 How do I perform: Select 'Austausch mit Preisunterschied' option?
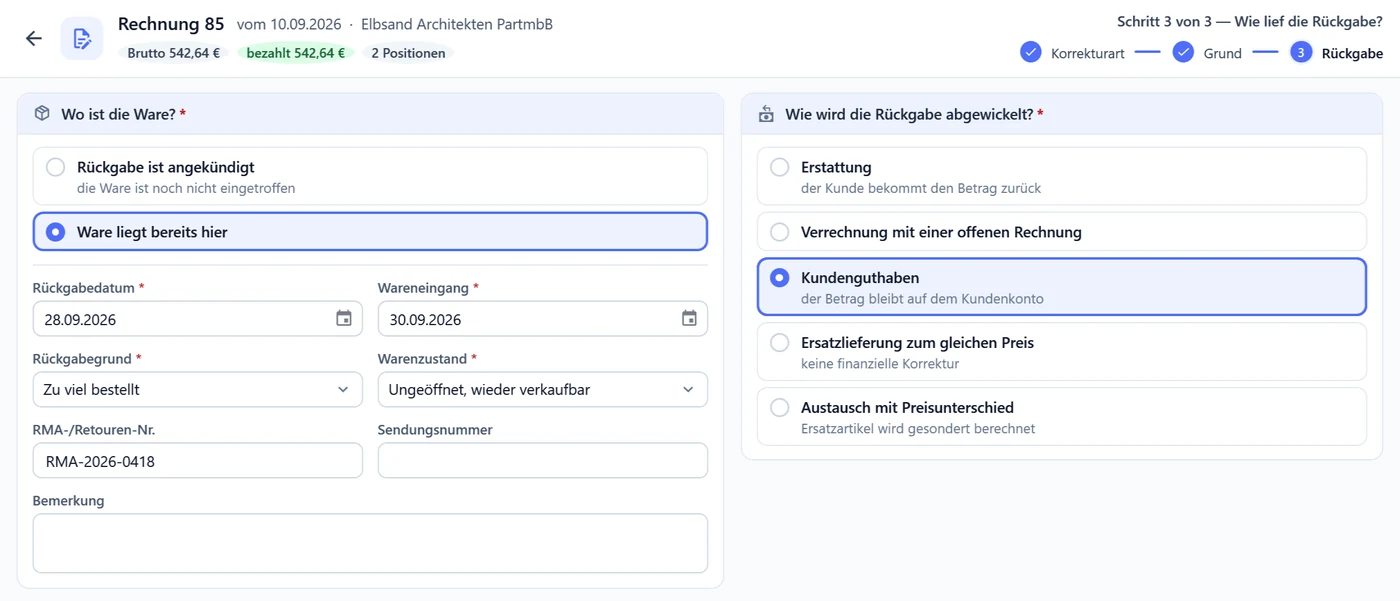[1062, 417]
